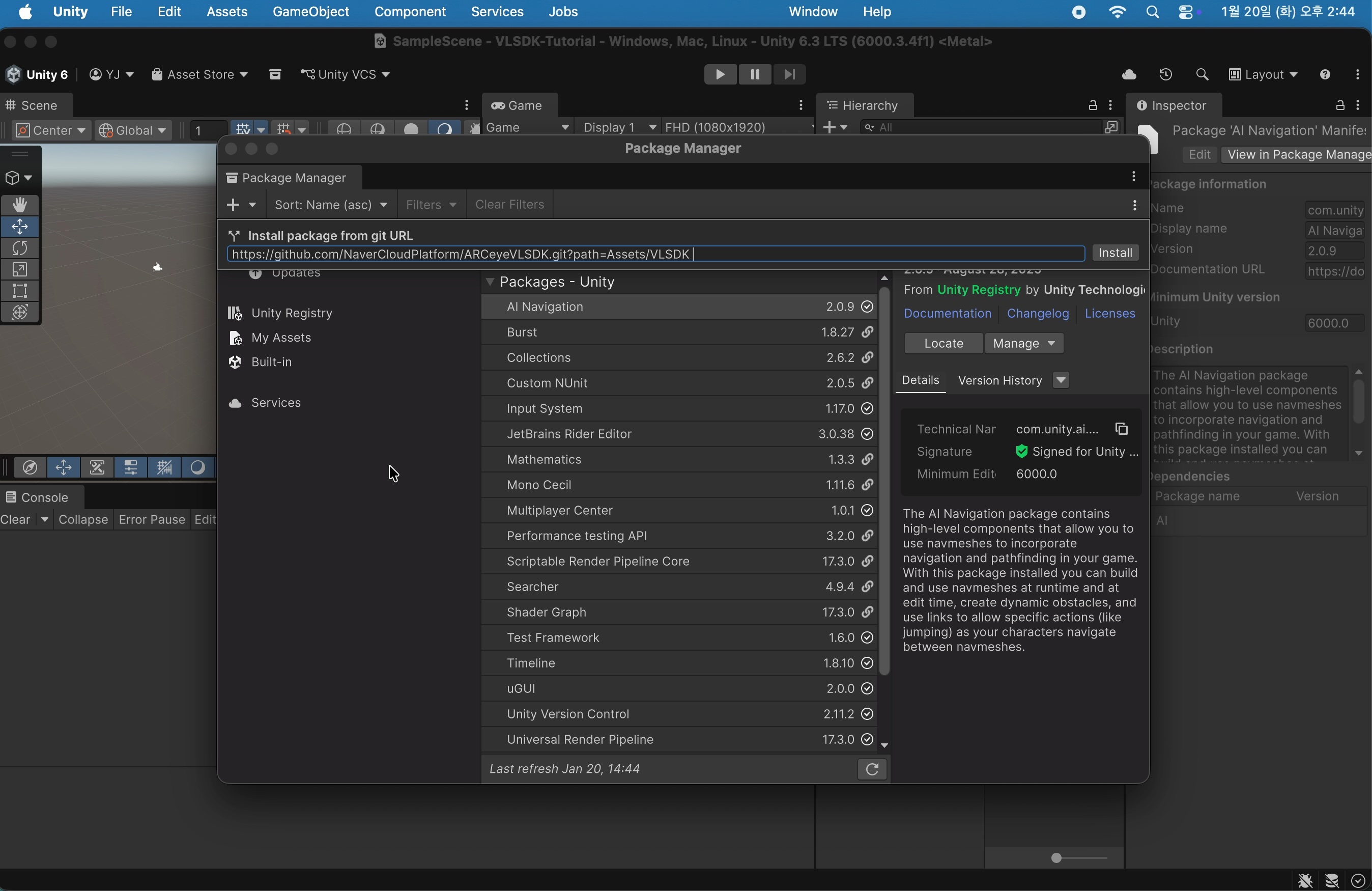Viewport: 1372px width, 891px height.
Task: Click the Install button for git URL
Action: pyautogui.click(x=1115, y=253)
